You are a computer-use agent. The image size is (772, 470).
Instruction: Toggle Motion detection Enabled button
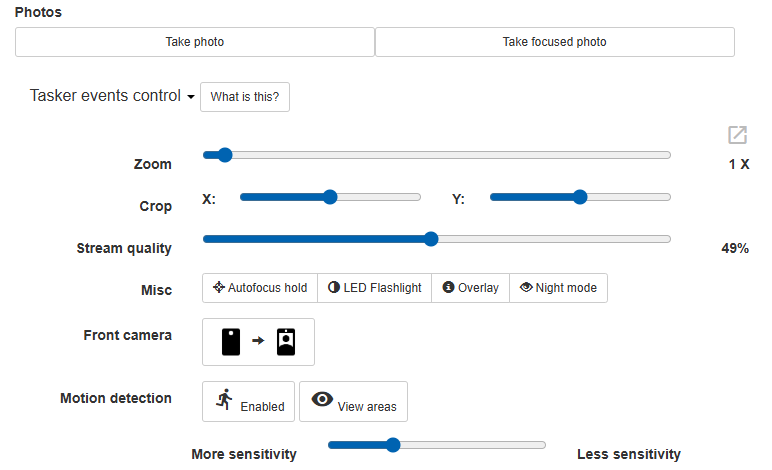(x=249, y=402)
